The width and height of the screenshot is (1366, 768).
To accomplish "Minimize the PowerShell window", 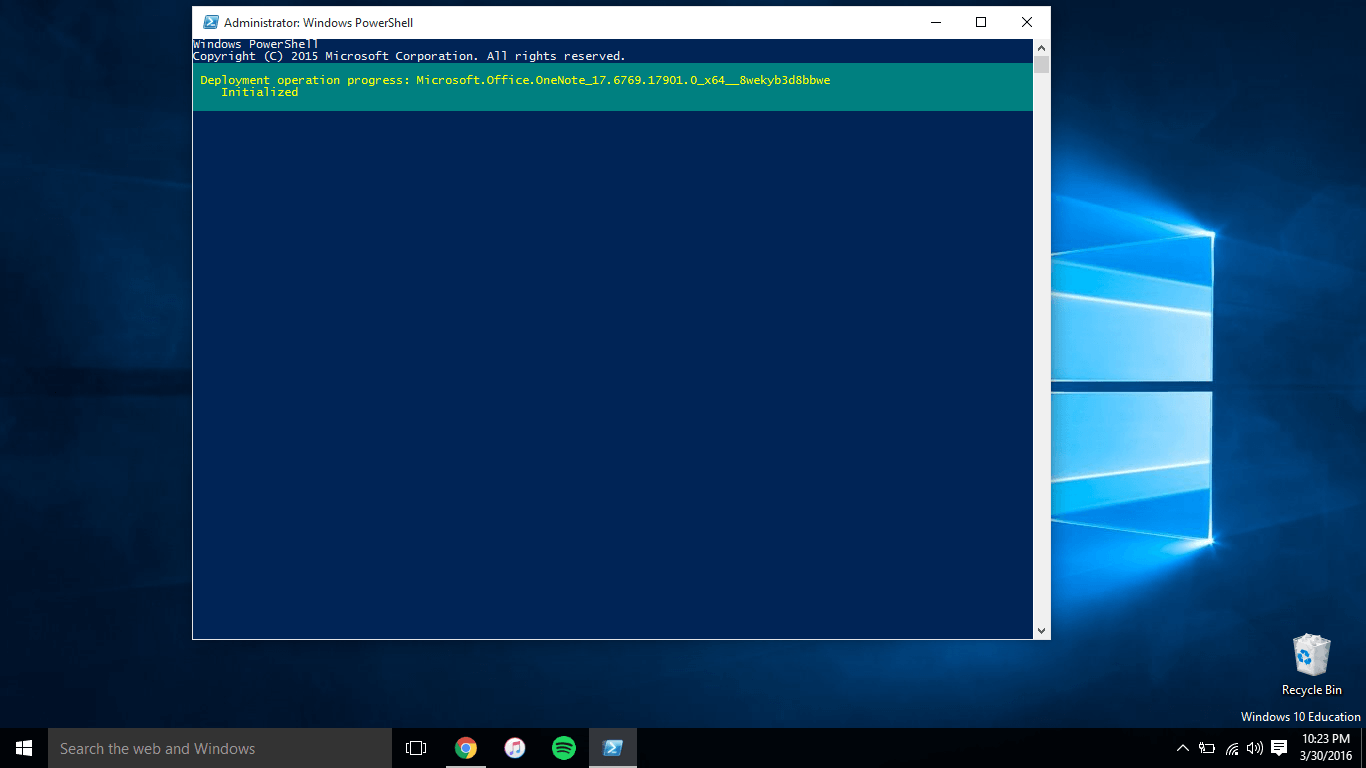I will [936, 22].
